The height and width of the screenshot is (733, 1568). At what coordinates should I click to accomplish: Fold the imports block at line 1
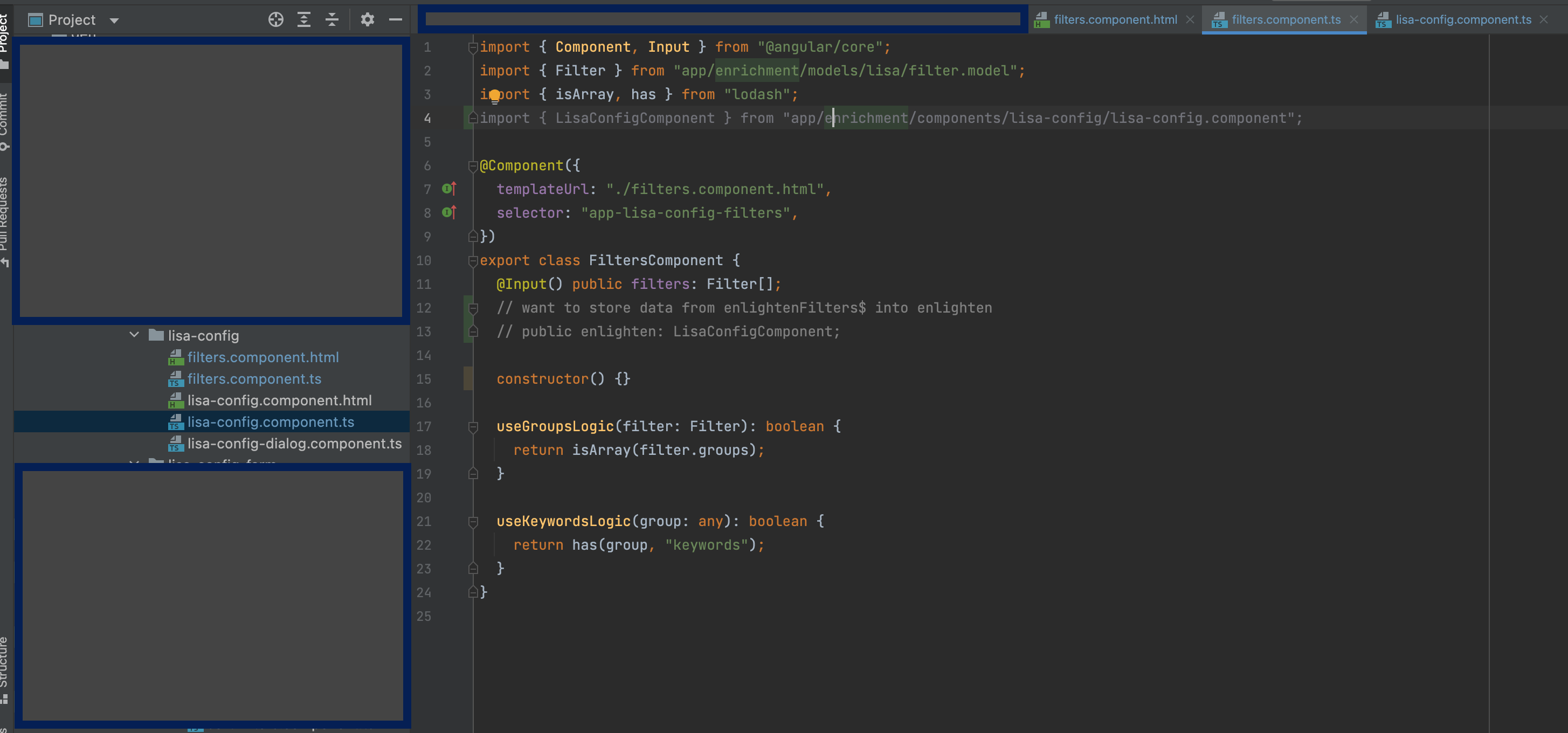click(x=473, y=47)
